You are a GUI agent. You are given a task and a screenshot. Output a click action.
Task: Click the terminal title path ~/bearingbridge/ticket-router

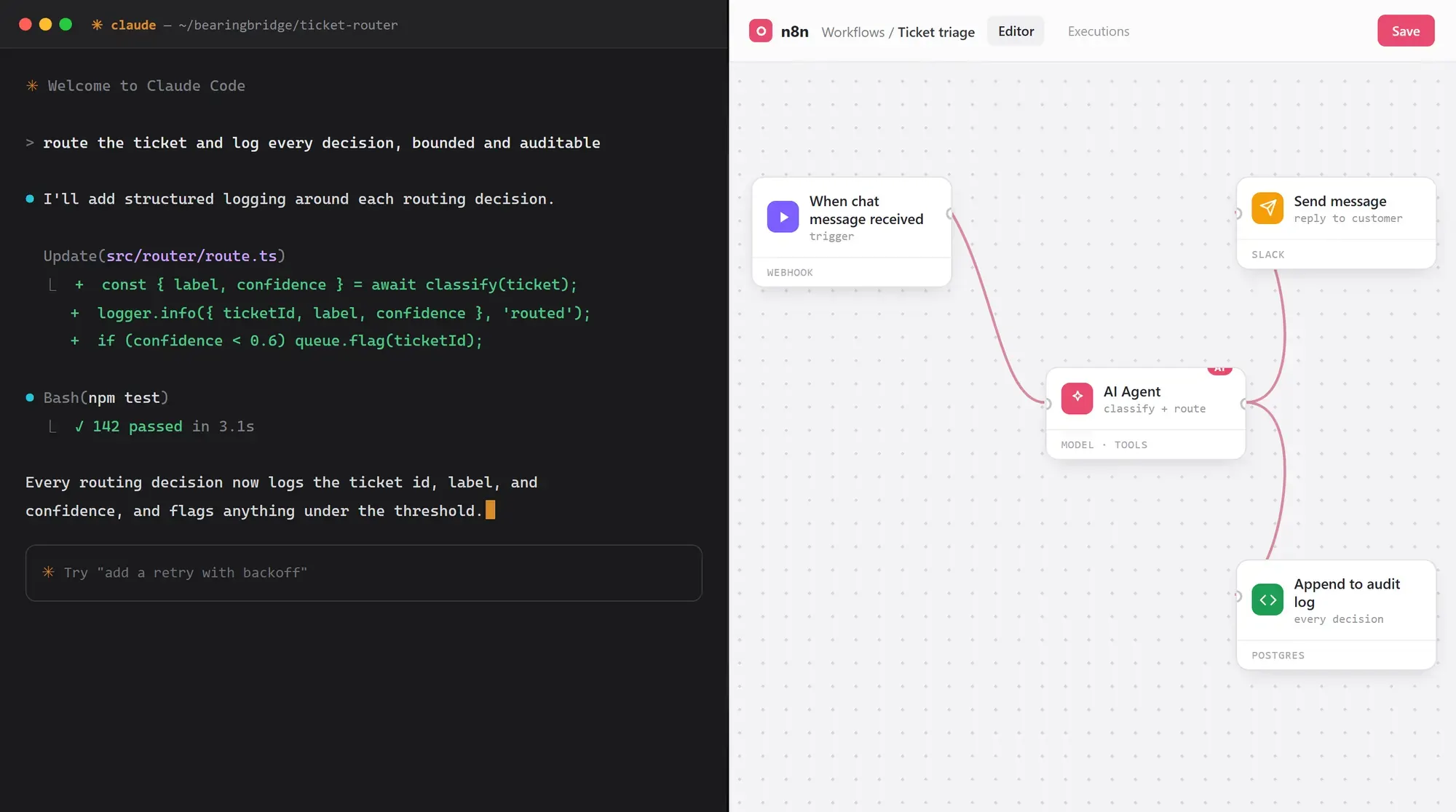pos(288,25)
